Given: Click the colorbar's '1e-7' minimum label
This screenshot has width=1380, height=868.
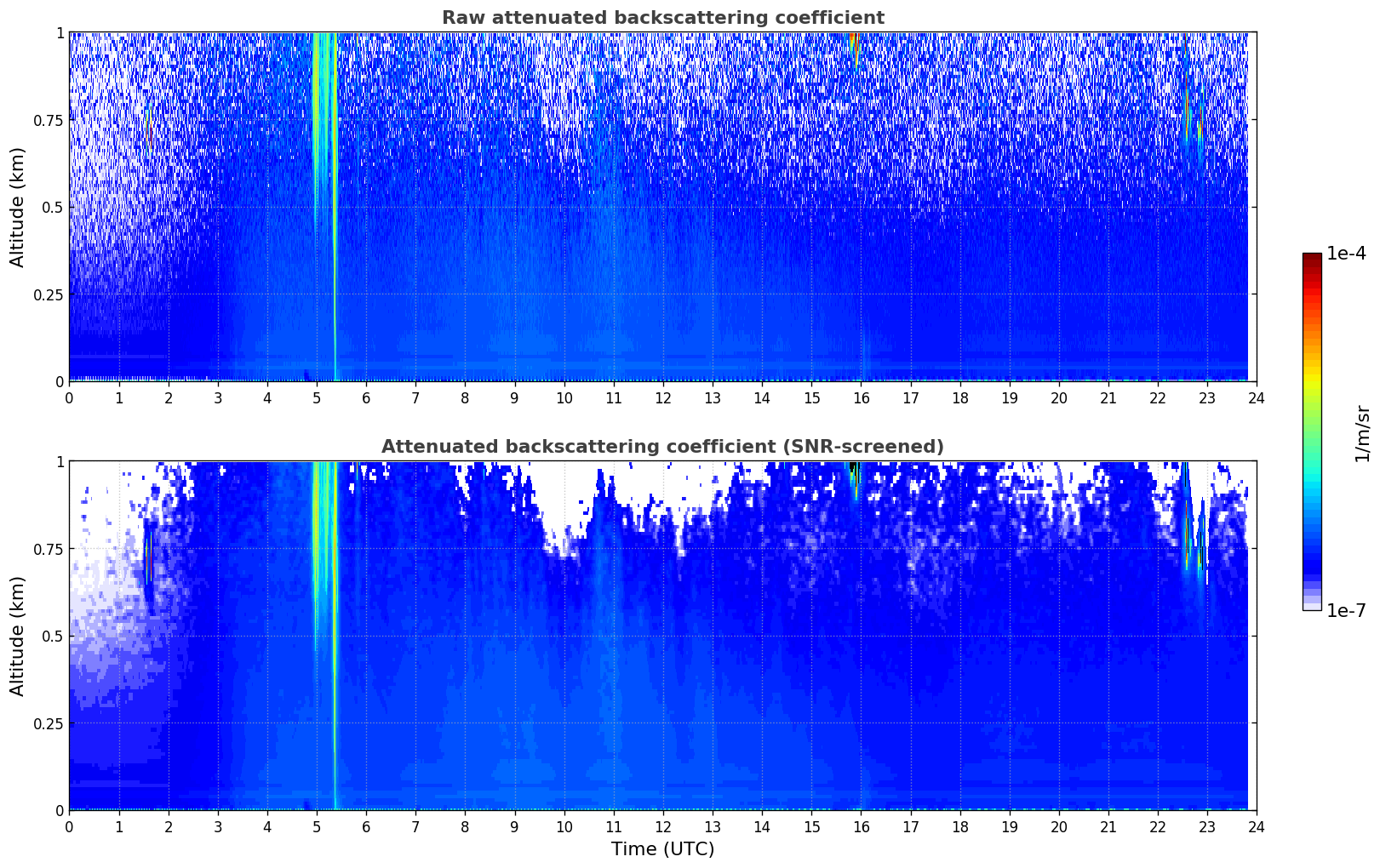Looking at the screenshot, I should (1346, 611).
